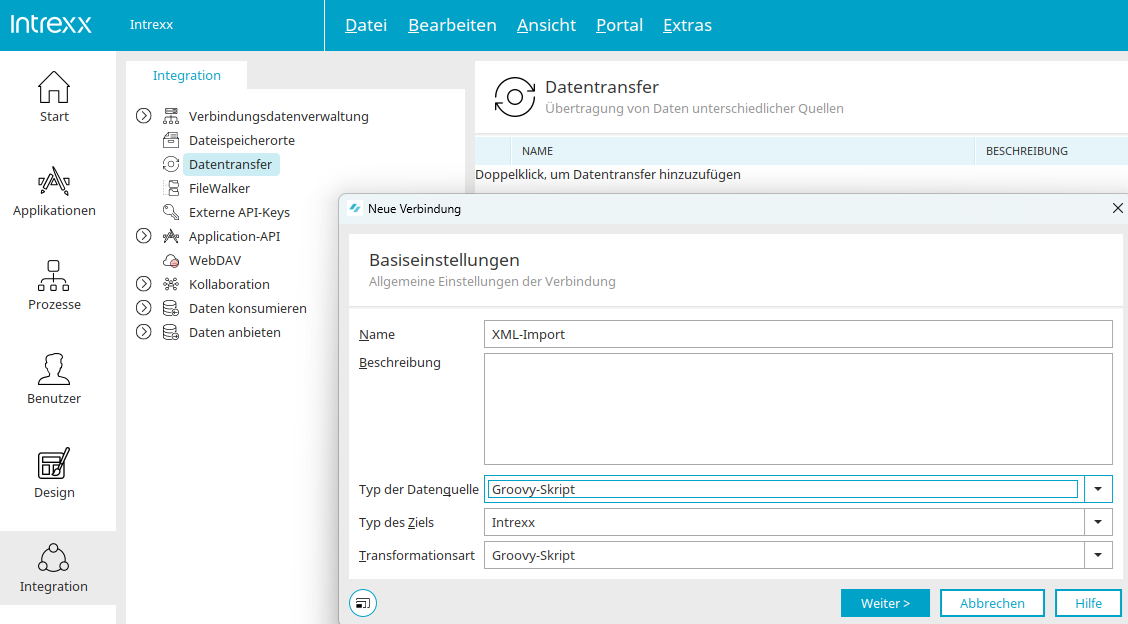
Task: Open the Datei menu
Action: 366,25
